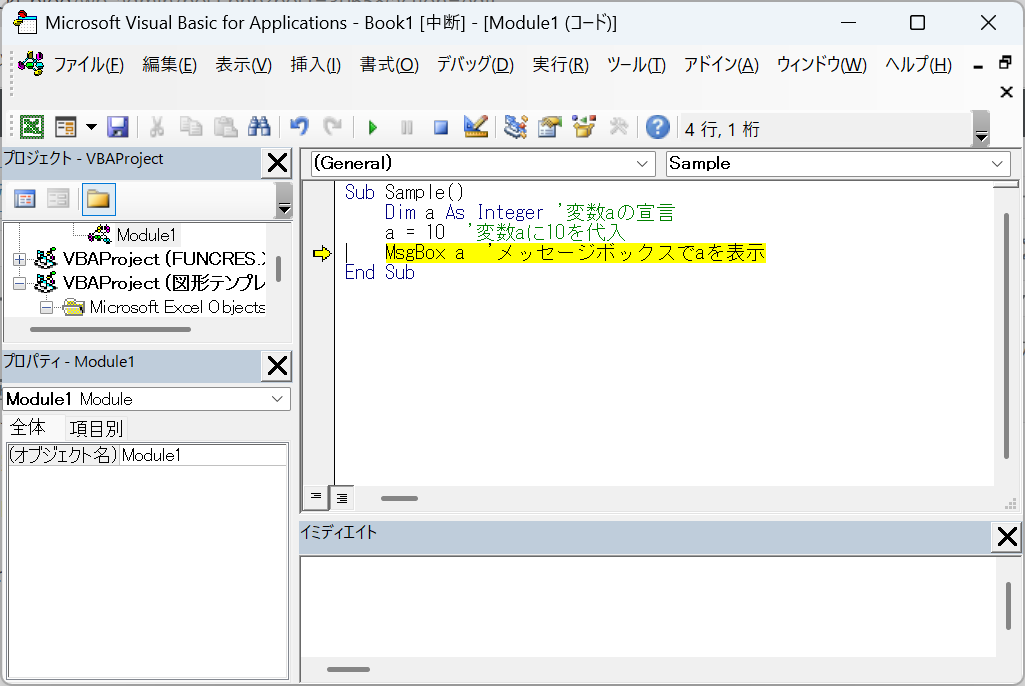Close the Properties - Module1 panel

(277, 366)
